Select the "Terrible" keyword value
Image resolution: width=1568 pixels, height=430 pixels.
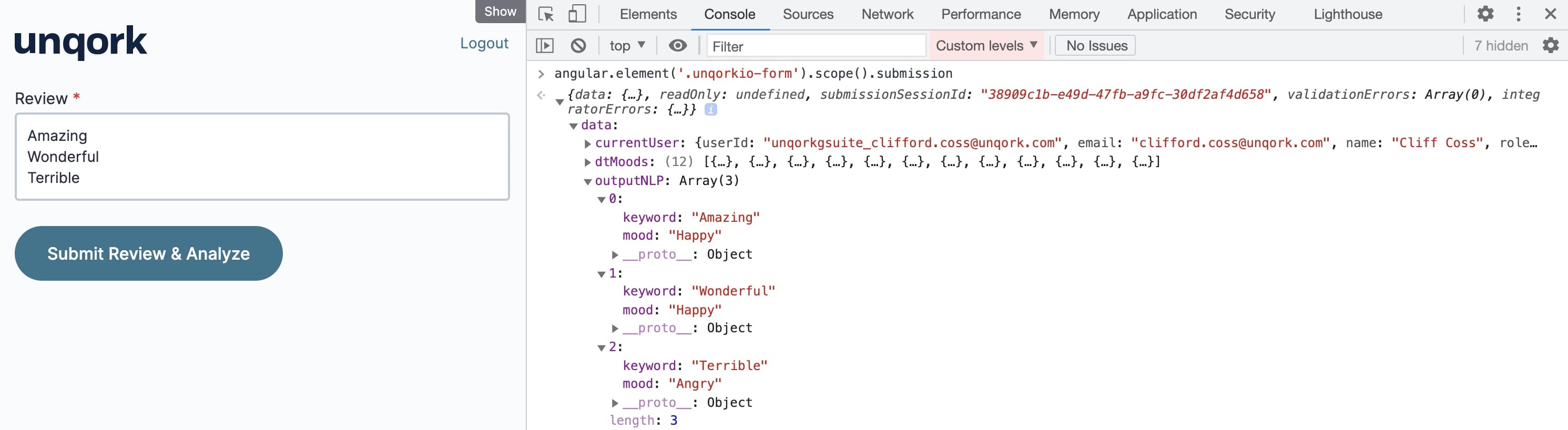tap(729, 366)
